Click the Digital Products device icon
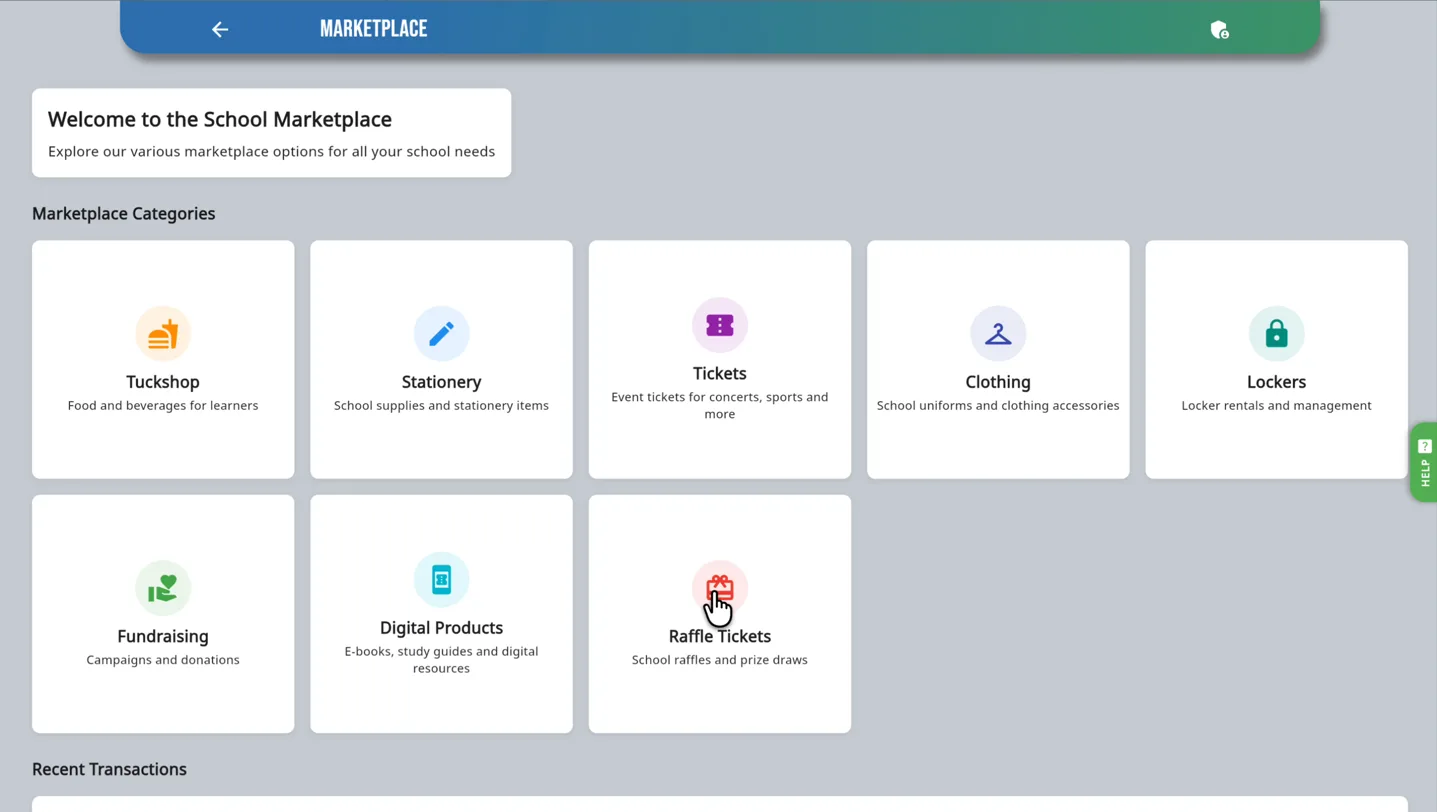This screenshot has width=1437, height=812. pyautogui.click(x=441, y=579)
